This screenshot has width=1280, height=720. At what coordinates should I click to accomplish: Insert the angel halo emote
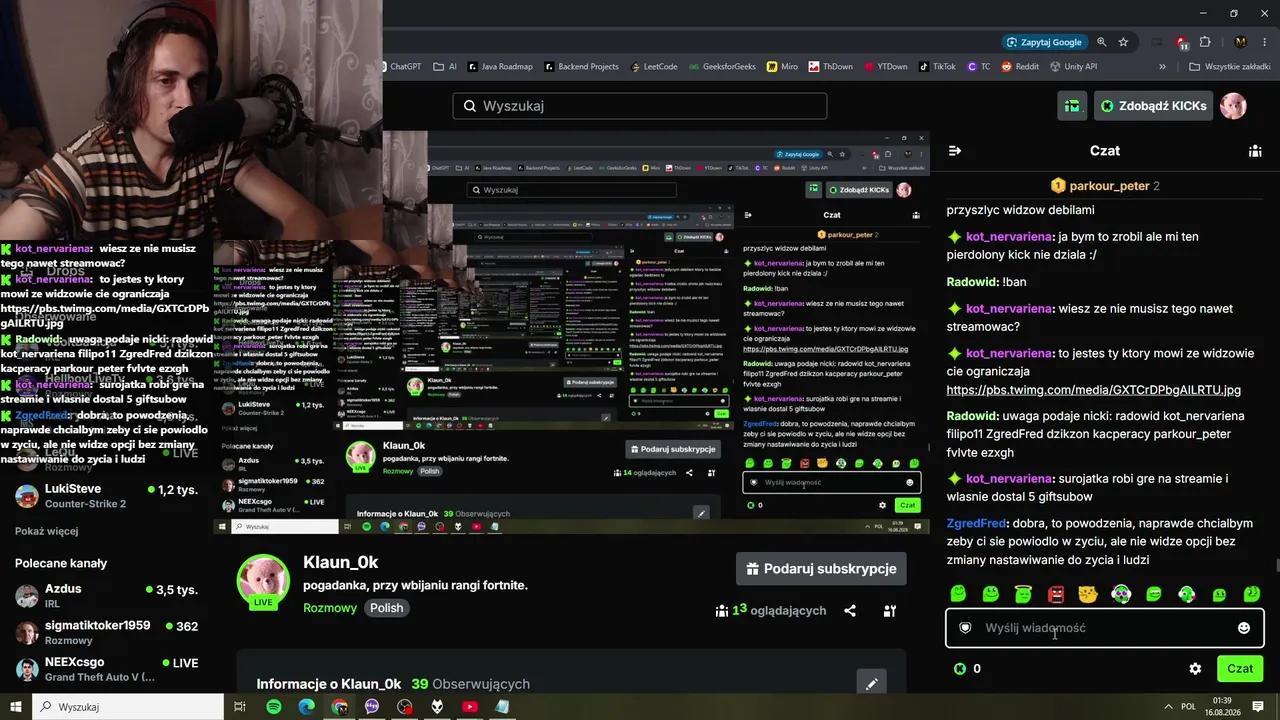(1023, 594)
